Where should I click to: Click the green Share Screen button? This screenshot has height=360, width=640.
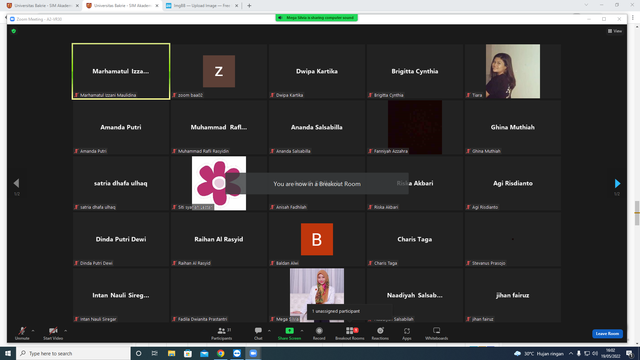(x=289, y=333)
